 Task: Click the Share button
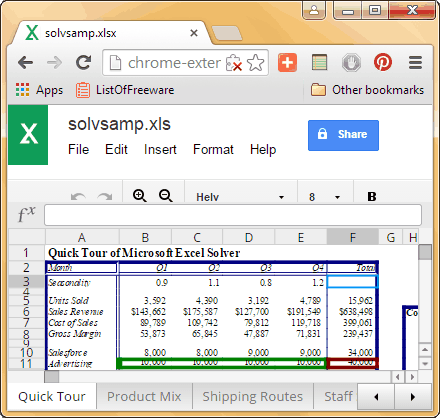[343, 135]
